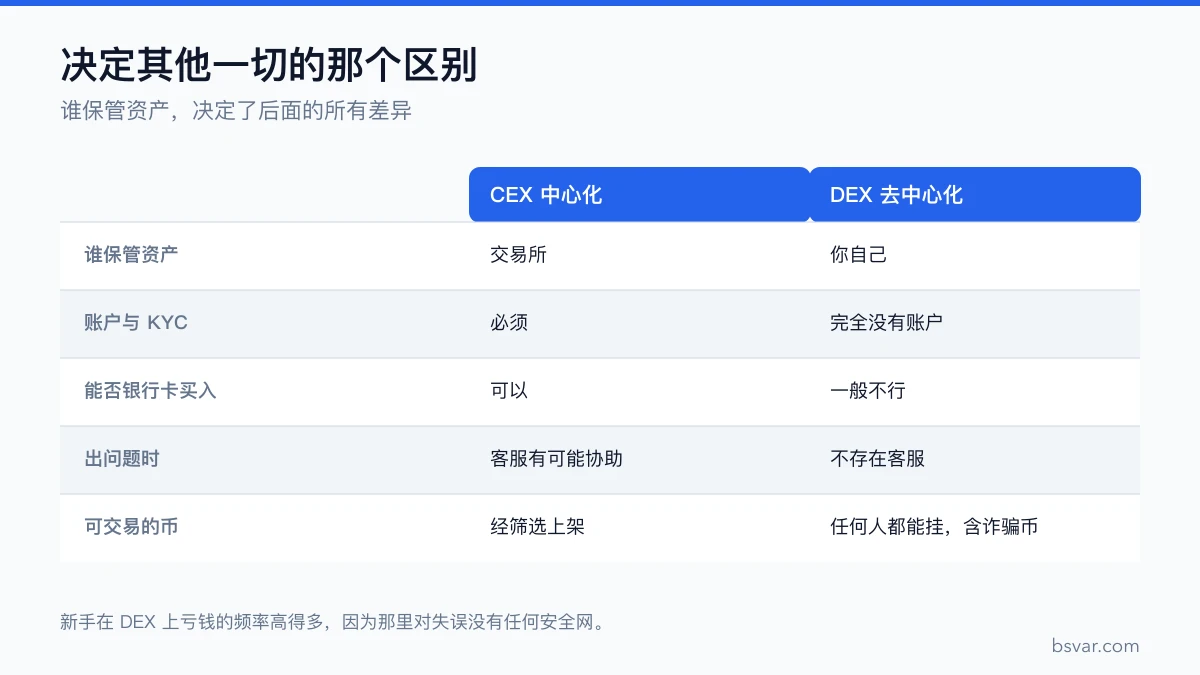Viewport: 1200px width, 675px height.
Task: Click the row label 可交易的币
Action: click(131, 527)
